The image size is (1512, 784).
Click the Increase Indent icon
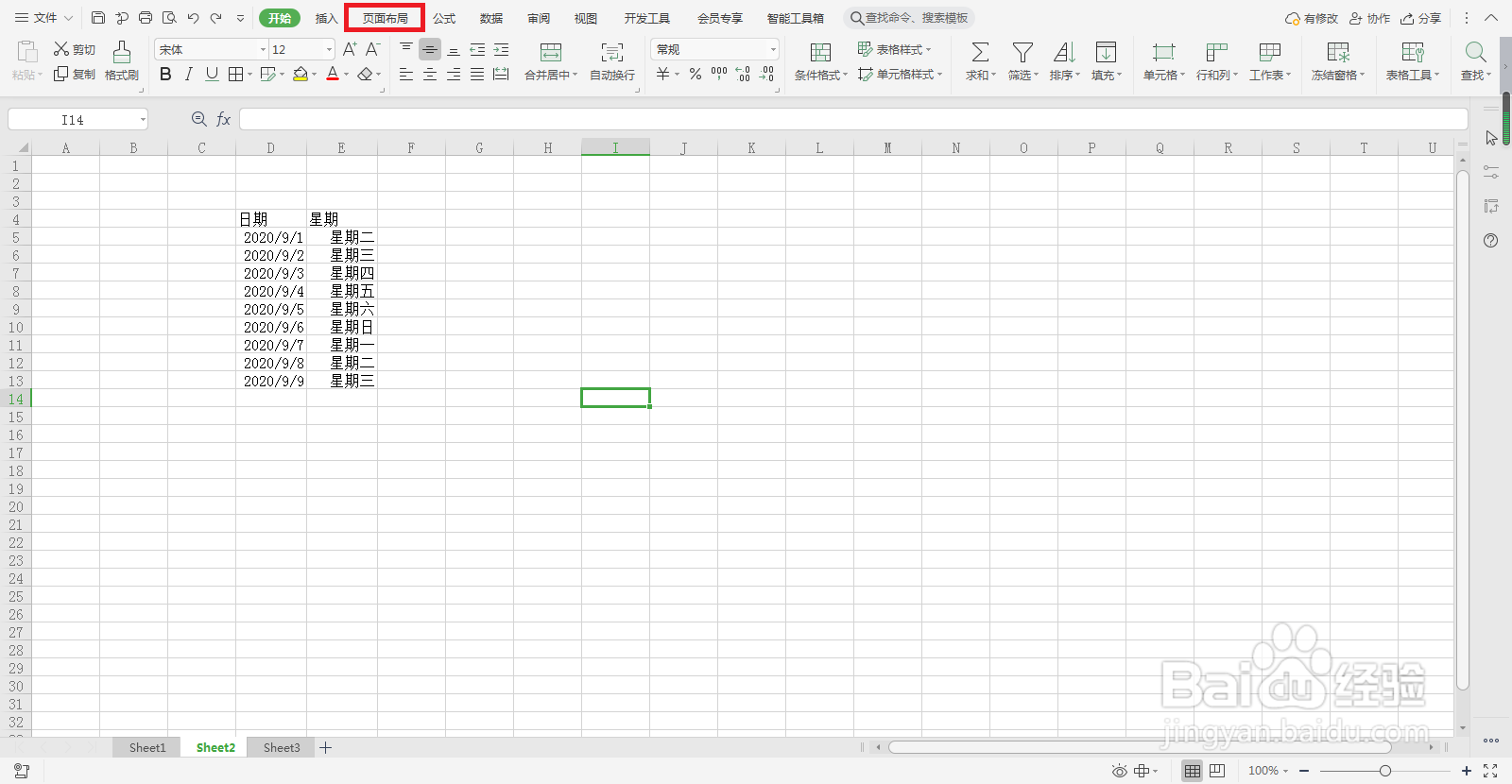[501, 49]
